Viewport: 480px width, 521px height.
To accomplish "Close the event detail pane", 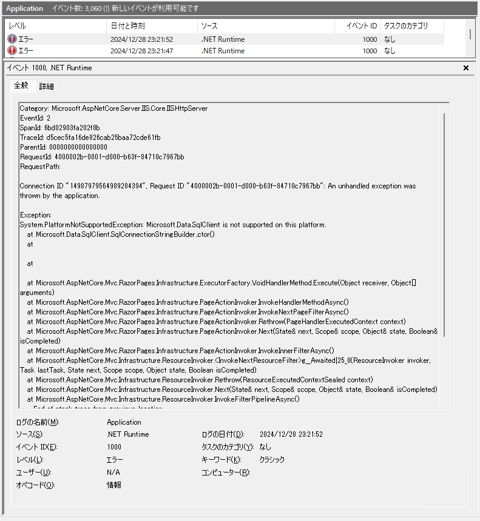I will [466, 68].
